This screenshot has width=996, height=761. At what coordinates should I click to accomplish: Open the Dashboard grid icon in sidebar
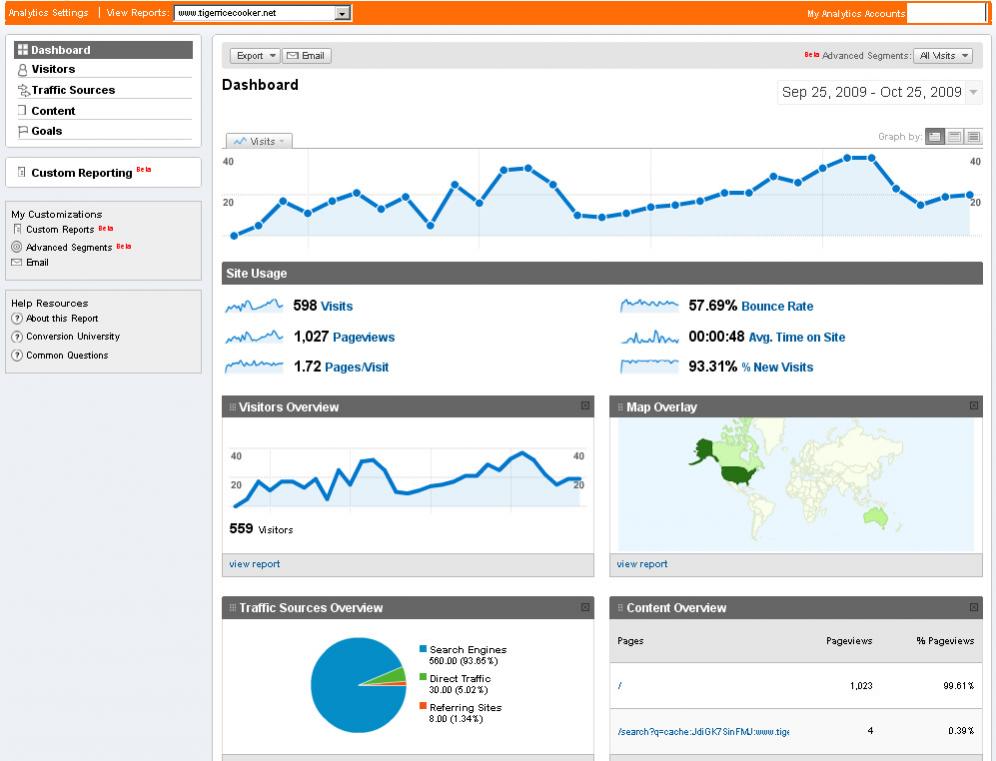[23, 50]
